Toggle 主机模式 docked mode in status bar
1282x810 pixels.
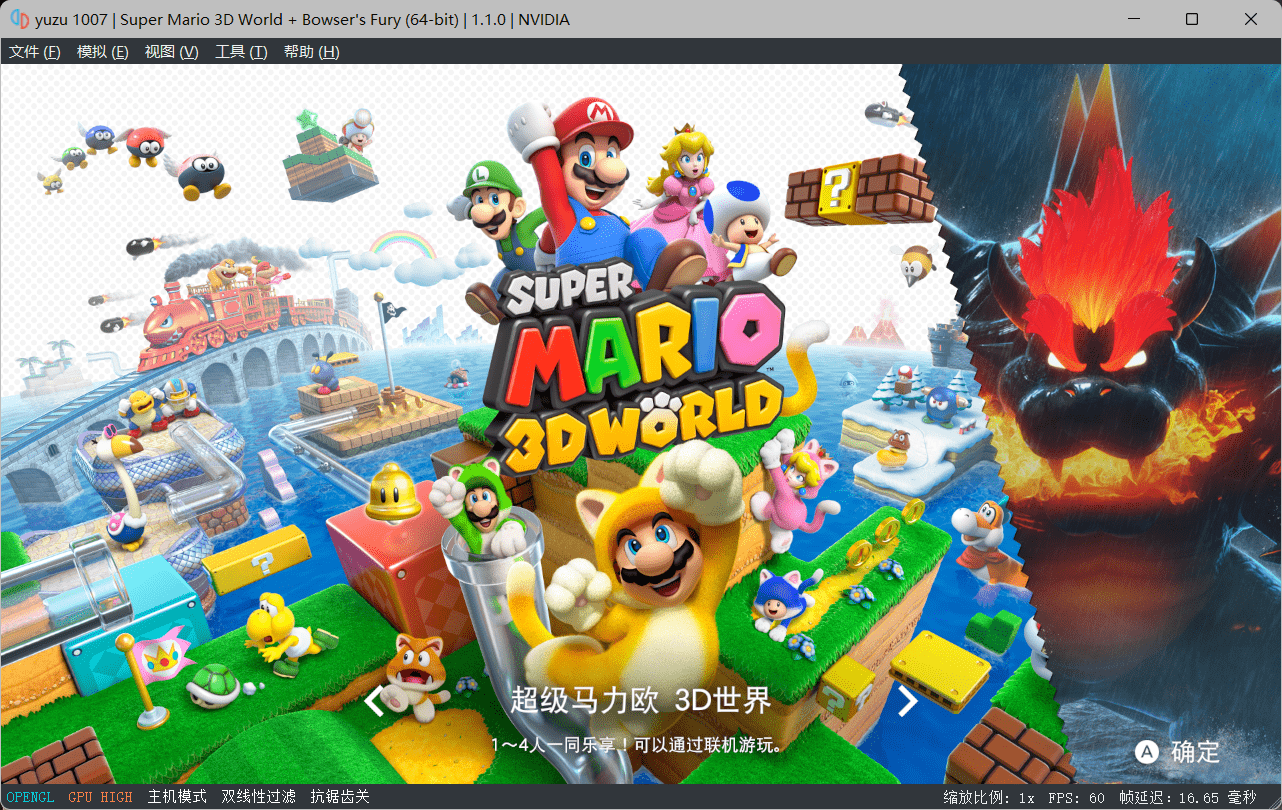pyautogui.click(x=177, y=797)
